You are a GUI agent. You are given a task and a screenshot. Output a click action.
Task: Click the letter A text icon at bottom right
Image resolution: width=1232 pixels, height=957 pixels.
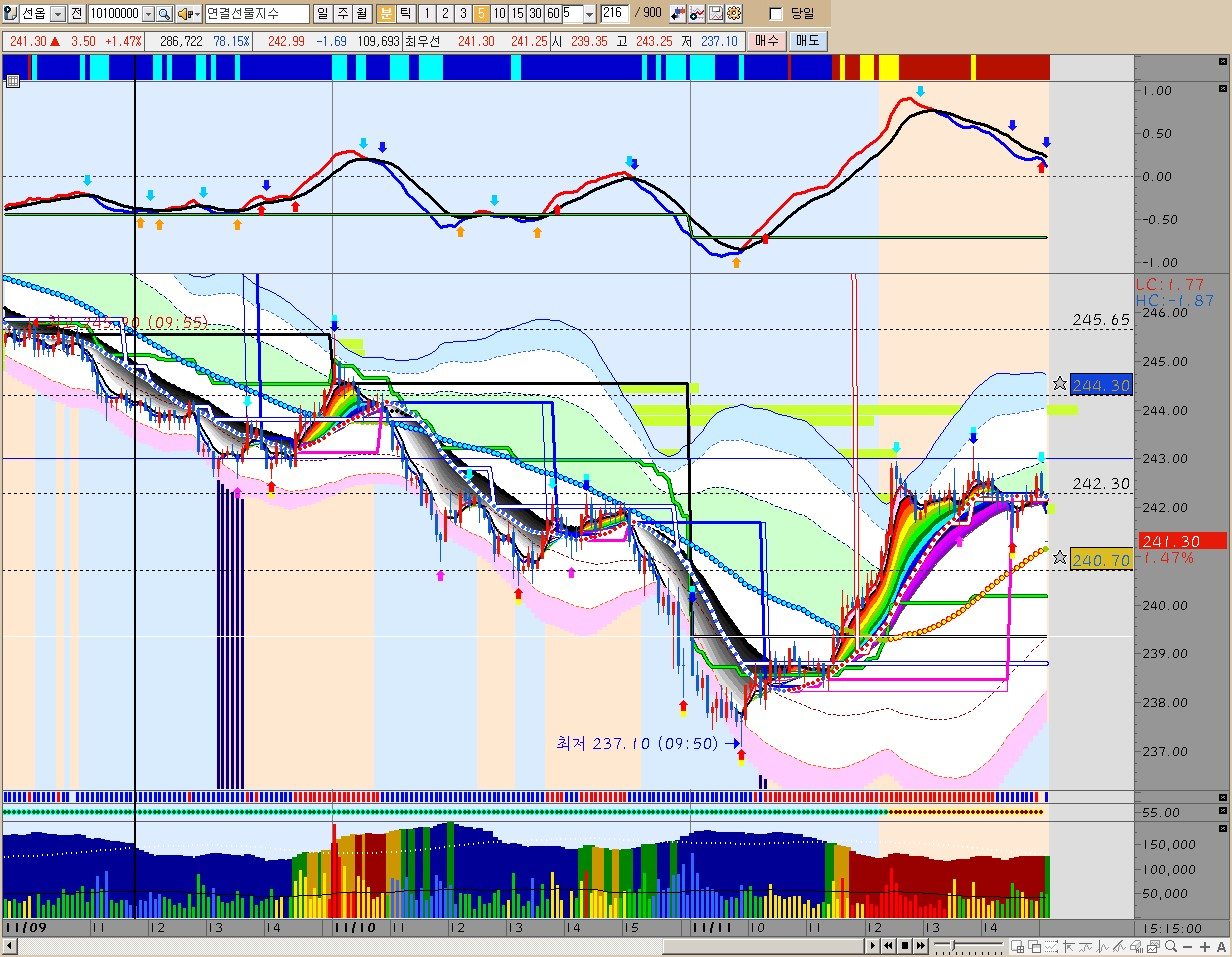click(x=1220, y=946)
